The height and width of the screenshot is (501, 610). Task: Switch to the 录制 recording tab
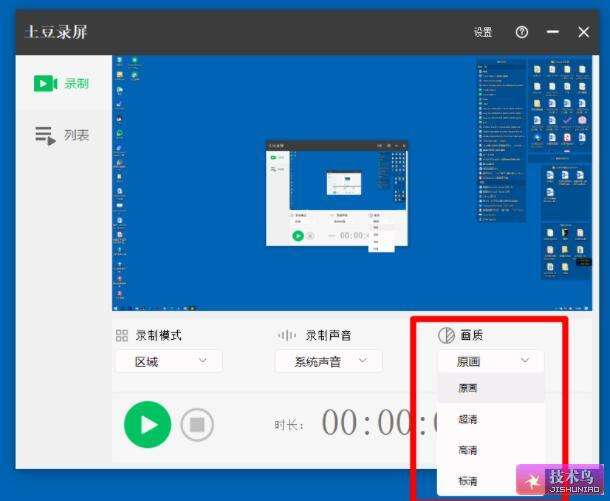coord(61,83)
